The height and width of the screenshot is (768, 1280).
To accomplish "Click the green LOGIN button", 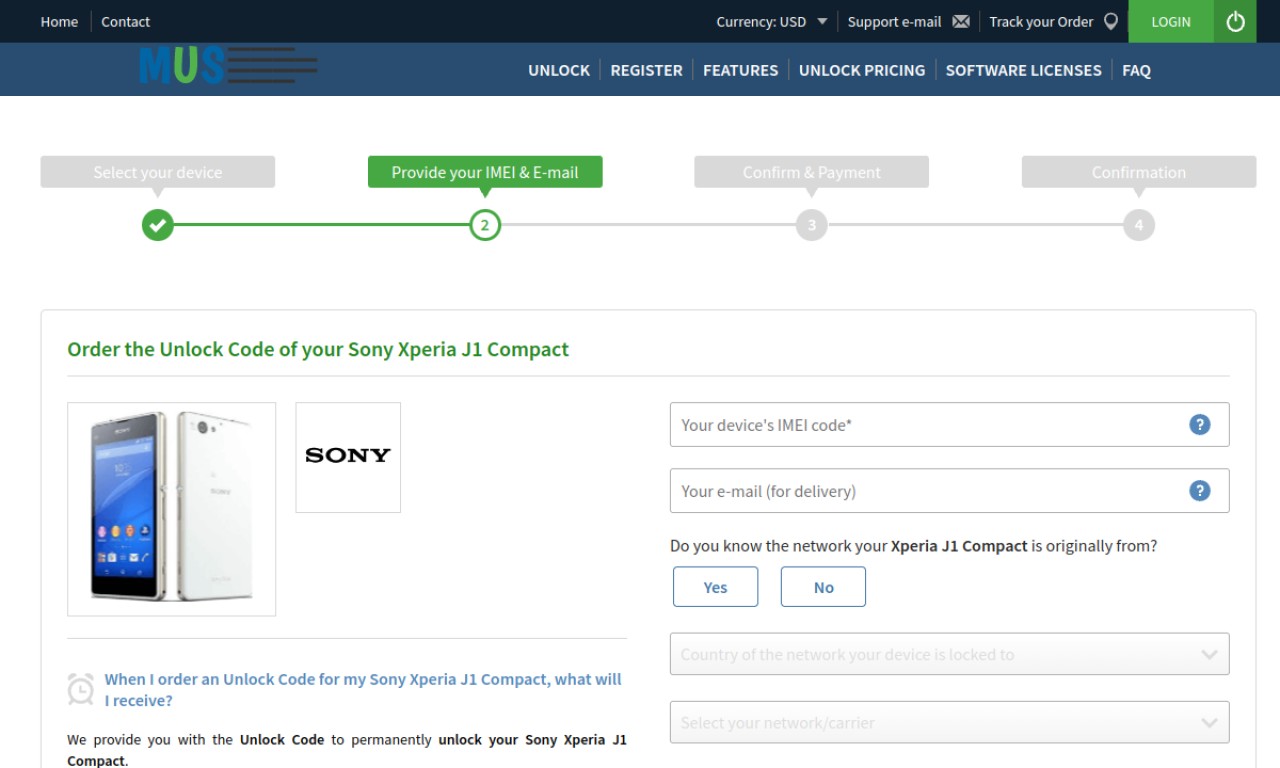I will pyautogui.click(x=1171, y=21).
